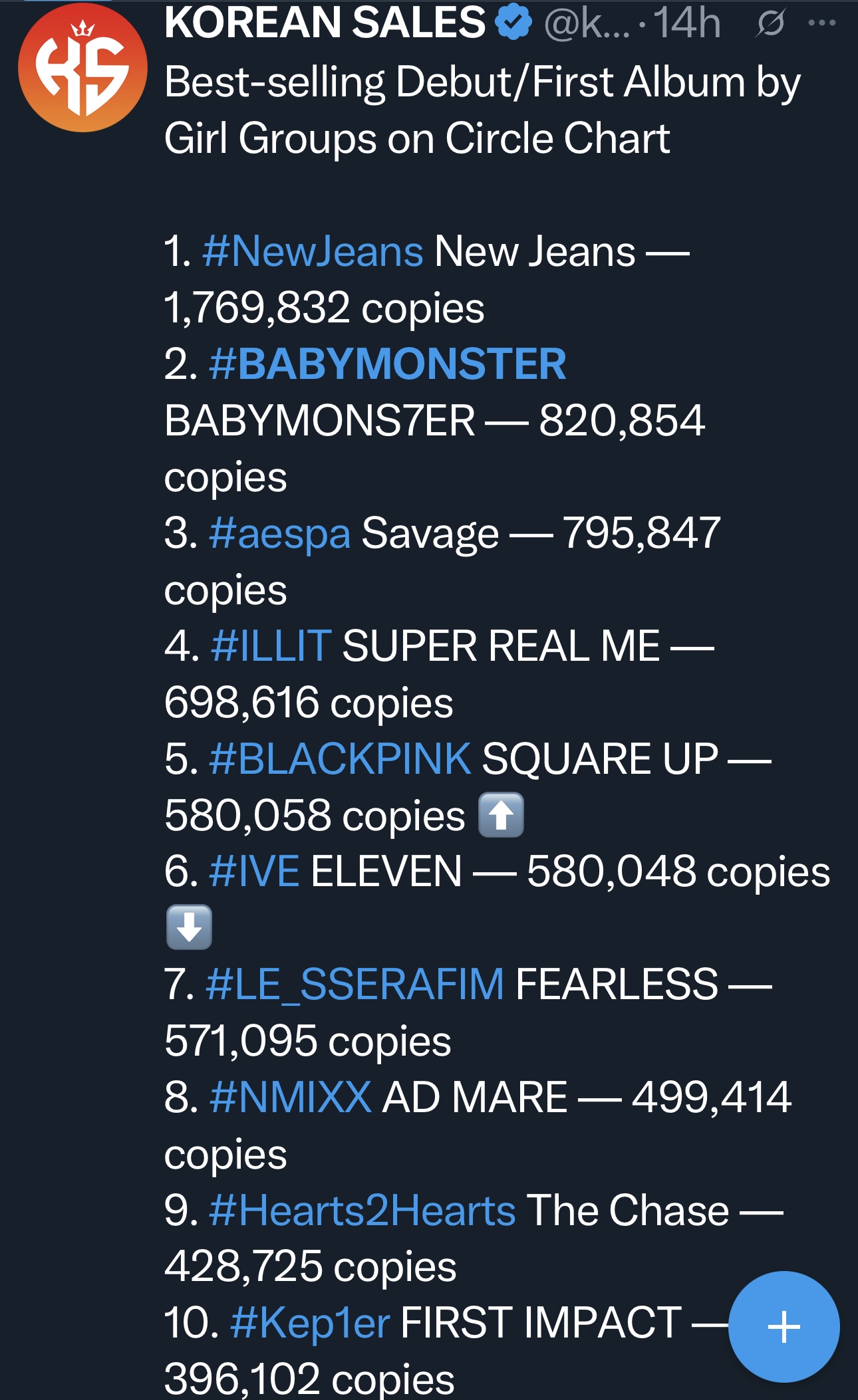Tap the up-arrow emoji after BLACKPINK copies
This screenshot has height=1400, width=858.
click(501, 815)
